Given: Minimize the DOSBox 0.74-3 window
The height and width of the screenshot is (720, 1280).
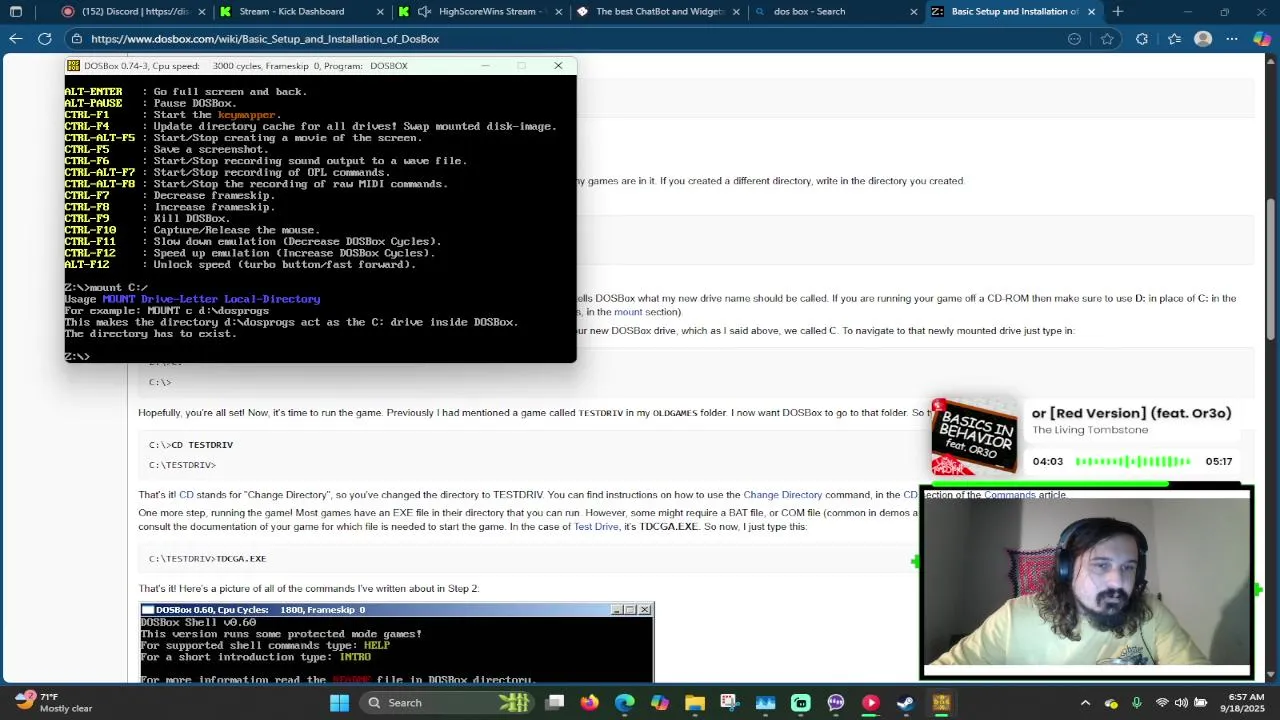Looking at the screenshot, I should tap(485, 66).
